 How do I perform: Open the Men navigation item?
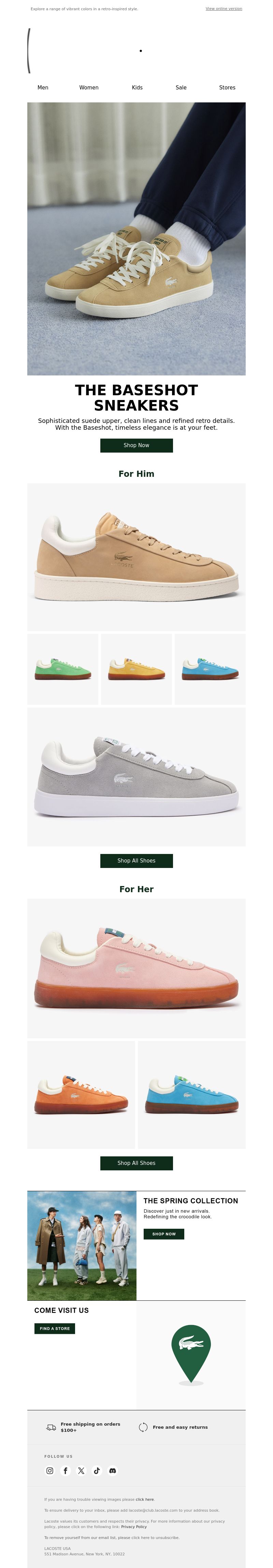[x=43, y=88]
